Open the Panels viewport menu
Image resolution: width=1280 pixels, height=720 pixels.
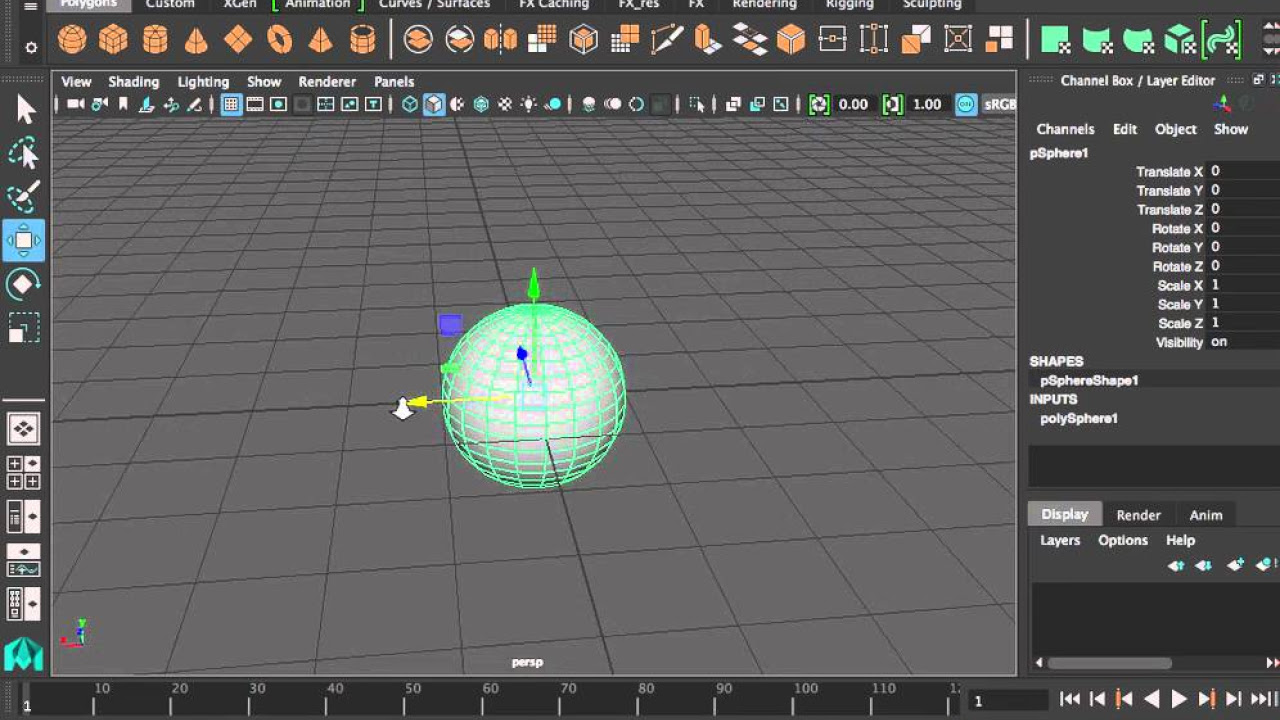pos(394,82)
